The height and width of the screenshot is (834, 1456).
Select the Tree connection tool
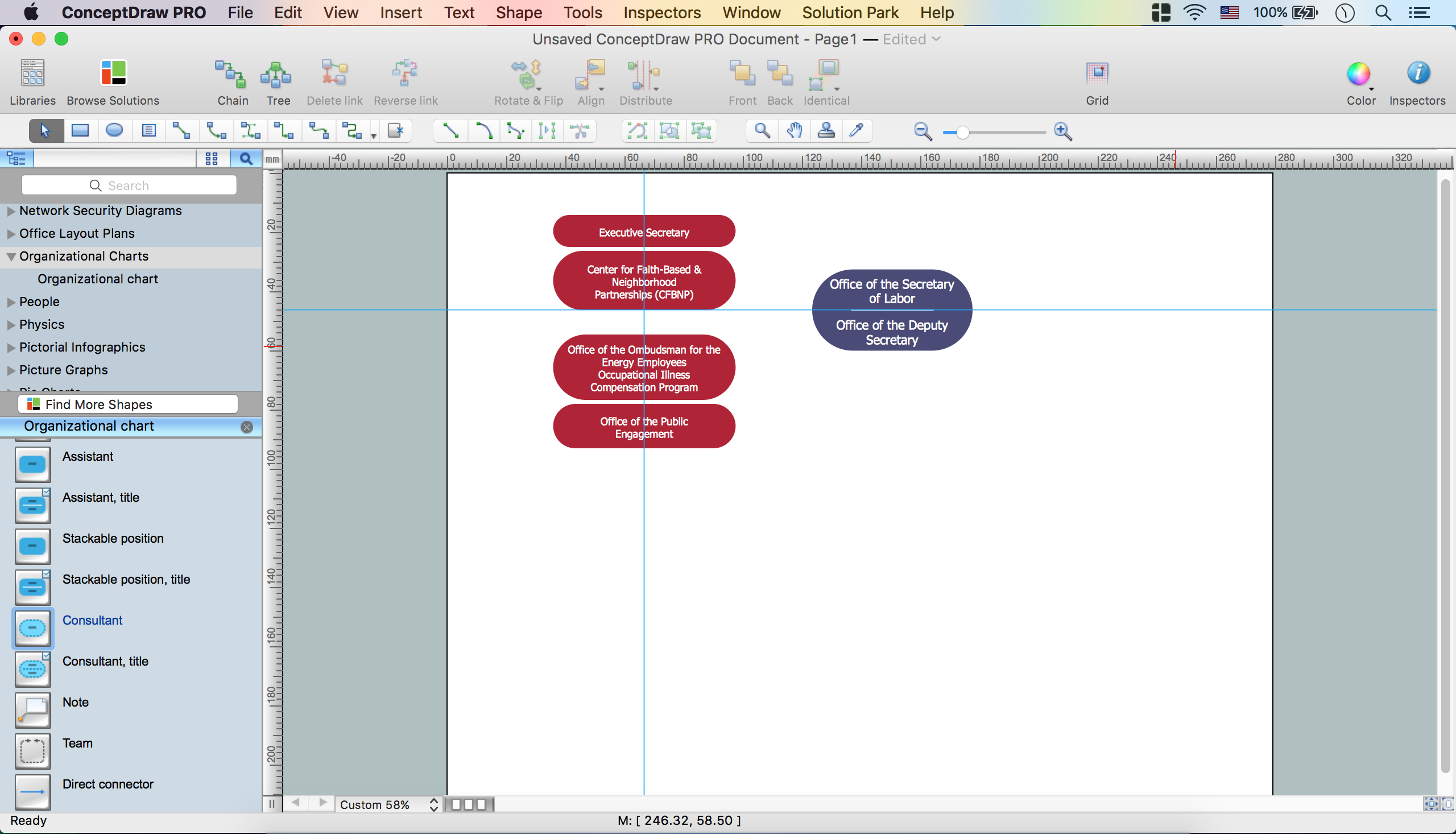click(278, 75)
